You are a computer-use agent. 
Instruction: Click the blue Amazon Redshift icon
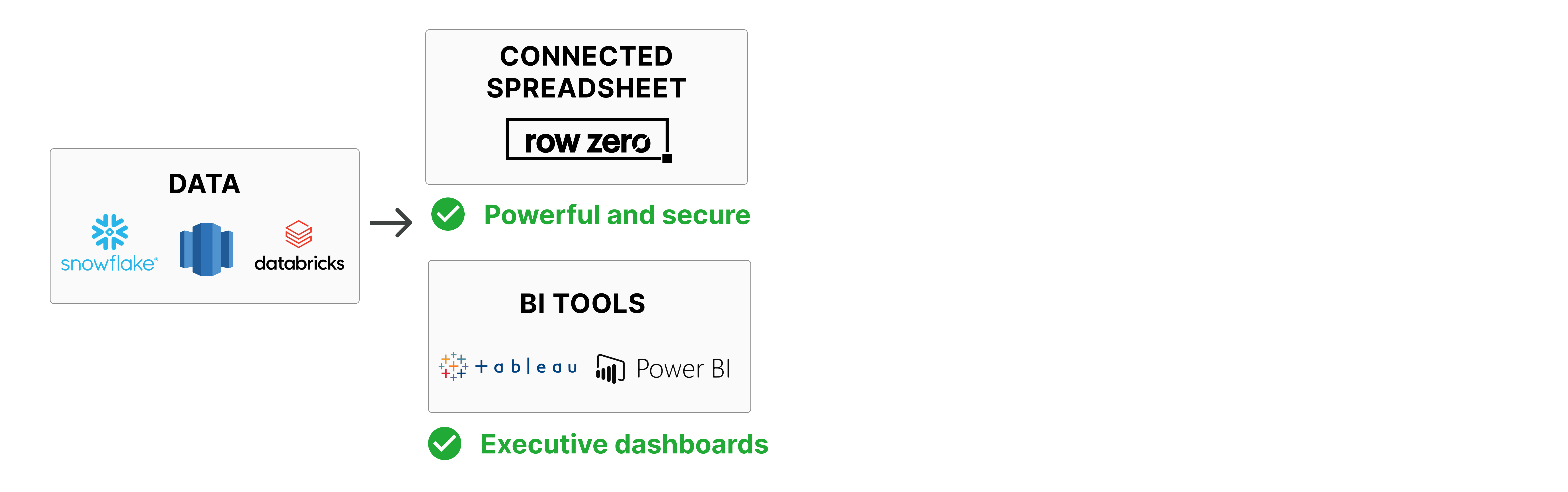click(206, 249)
